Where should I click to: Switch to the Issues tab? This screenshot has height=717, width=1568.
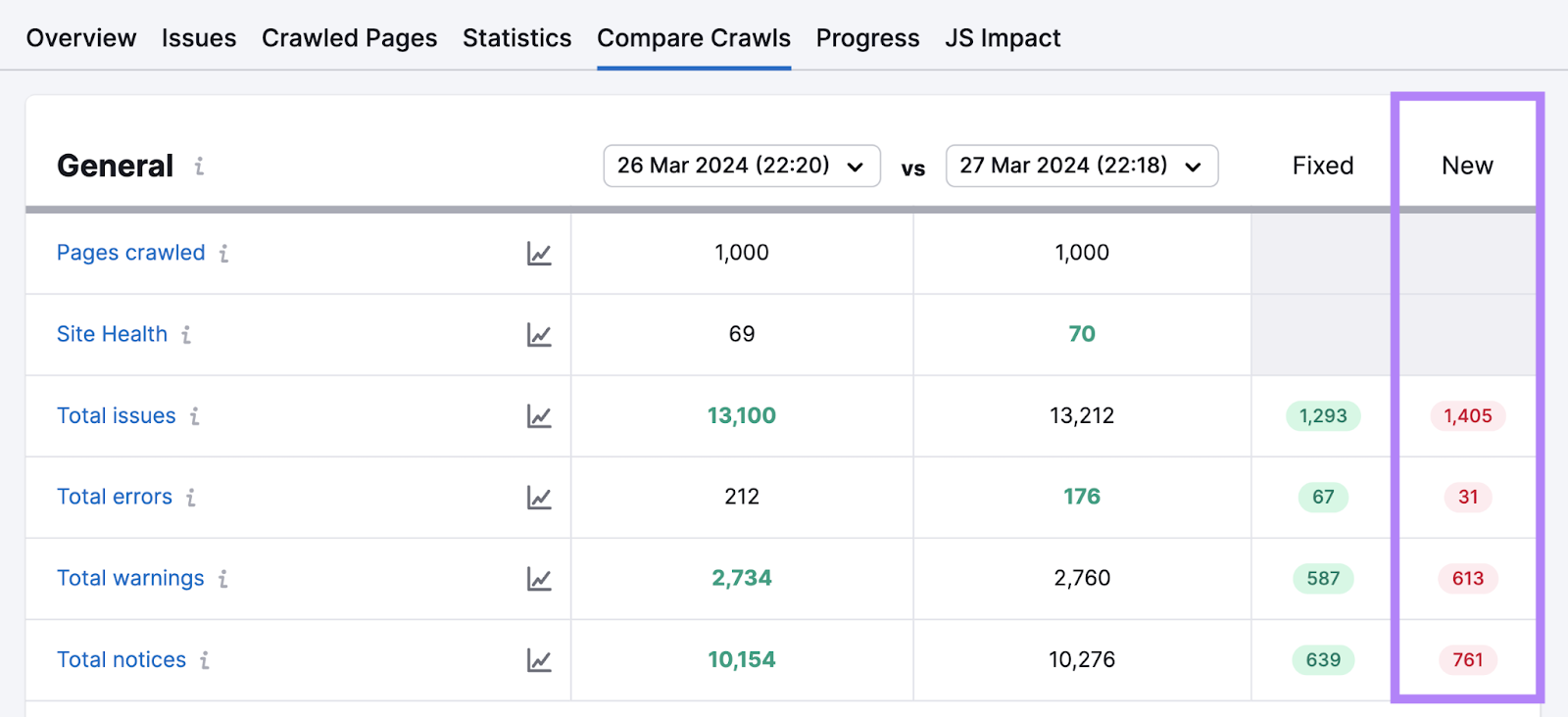tap(199, 38)
